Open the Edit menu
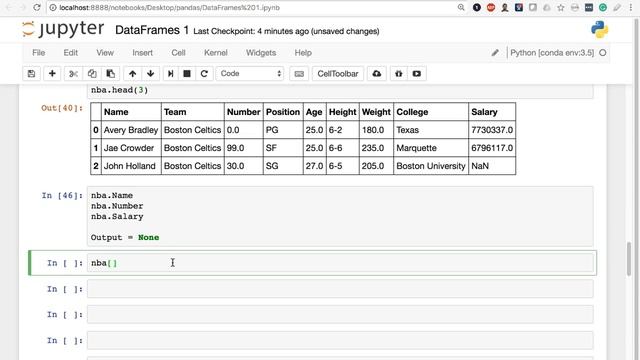 (x=70, y=53)
